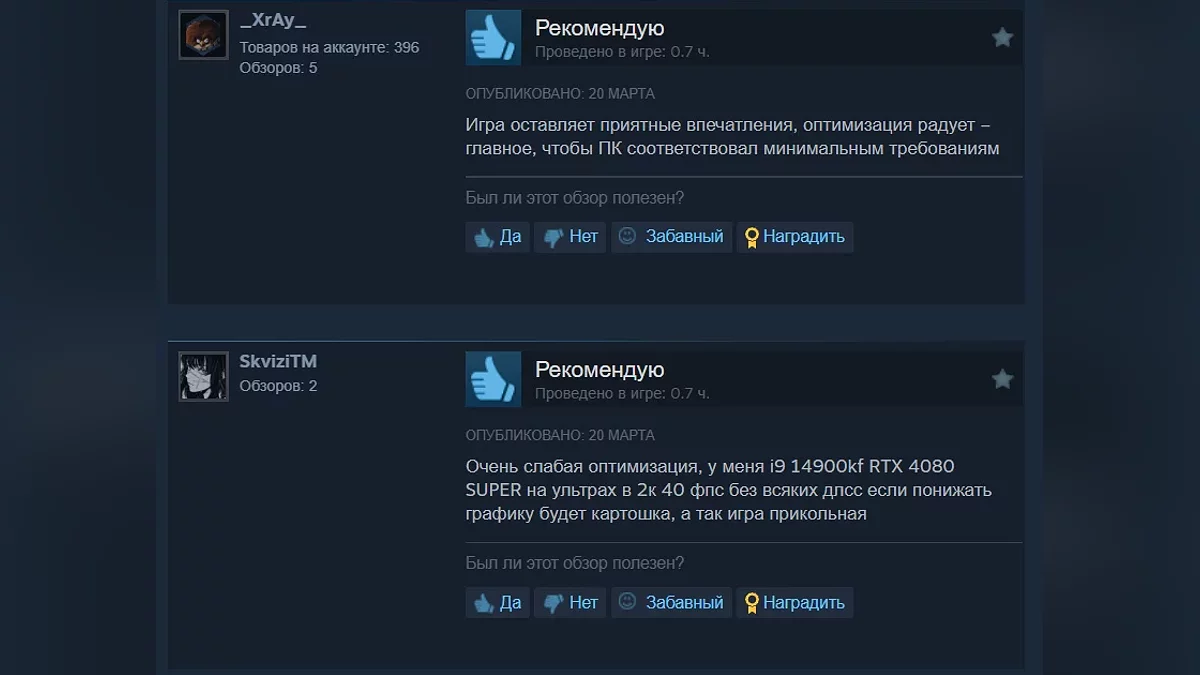
Task: Open the SkviziTM username link
Action: [x=278, y=361]
